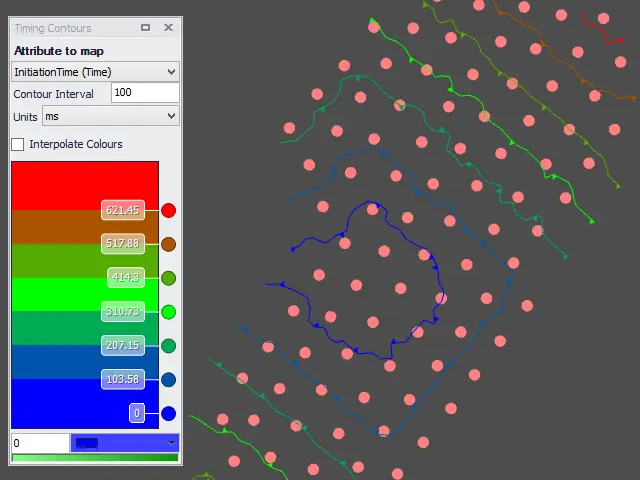Select the teal green colour stop circle
The image size is (640, 480).
tap(168, 346)
